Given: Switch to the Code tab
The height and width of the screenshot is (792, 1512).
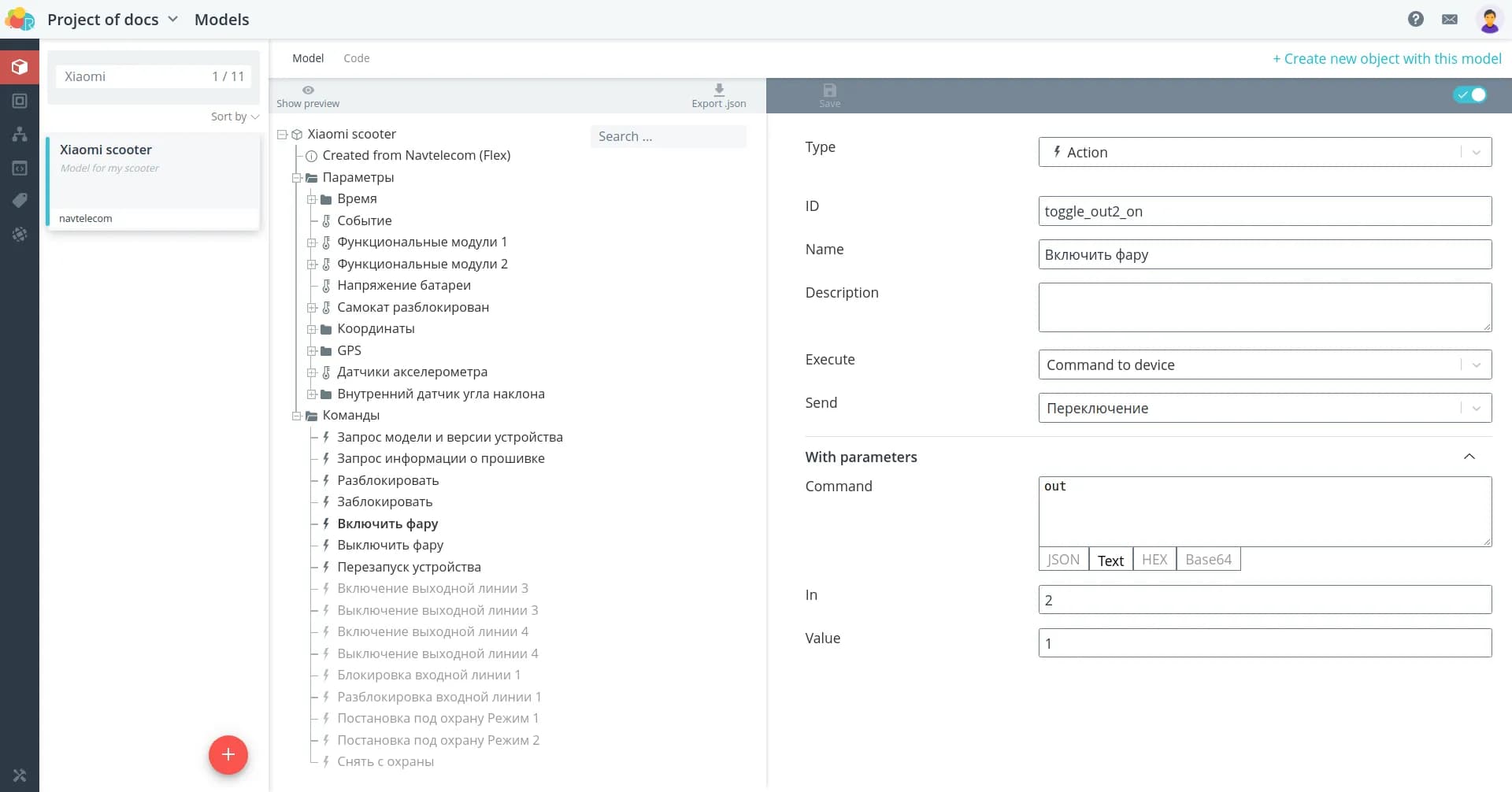Looking at the screenshot, I should point(356,58).
